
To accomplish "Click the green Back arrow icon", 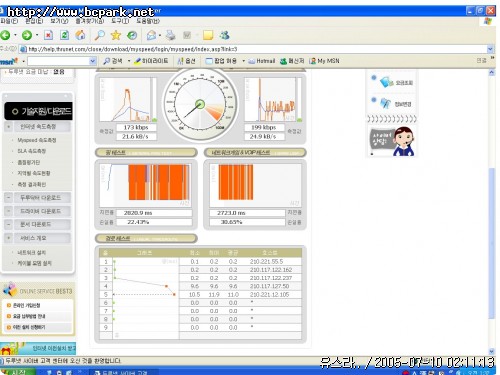I will point(5,35).
